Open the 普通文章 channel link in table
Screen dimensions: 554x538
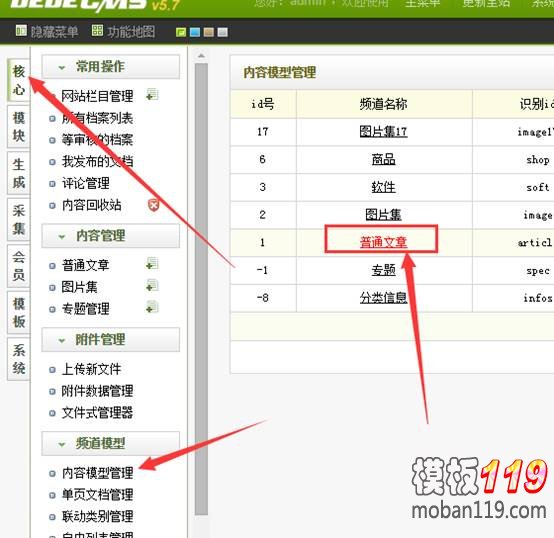pos(383,242)
